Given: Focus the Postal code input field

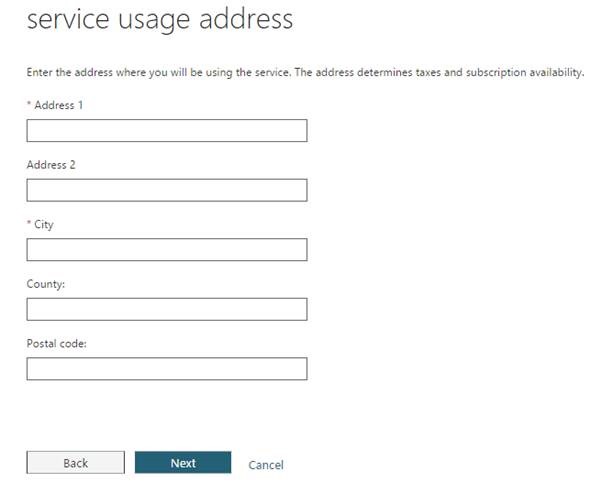Looking at the screenshot, I should point(166,369).
